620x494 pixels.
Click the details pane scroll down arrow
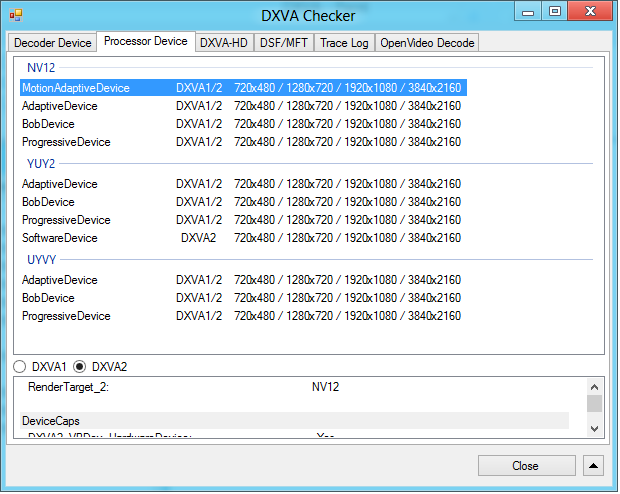pyautogui.click(x=594, y=429)
